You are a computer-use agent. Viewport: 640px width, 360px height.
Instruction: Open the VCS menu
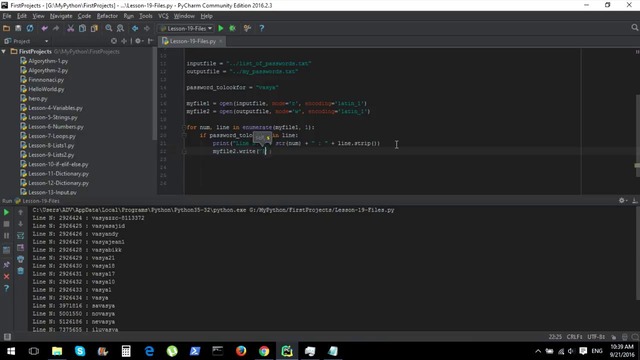pos(163,16)
